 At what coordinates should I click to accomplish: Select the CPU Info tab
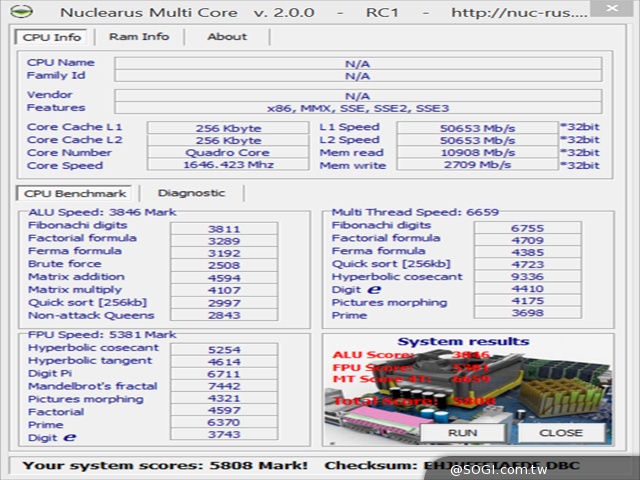point(52,37)
